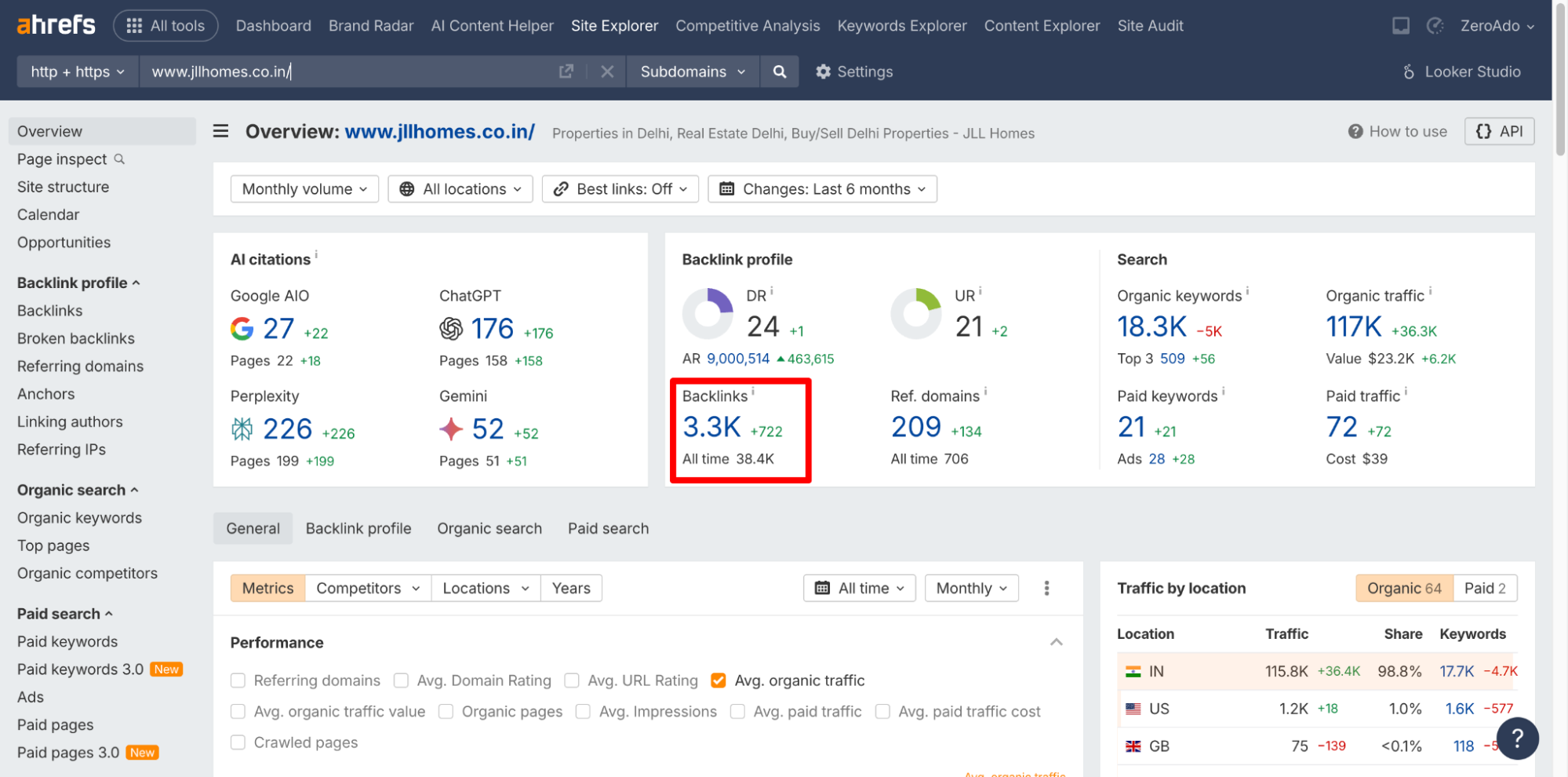Open the Subdomains mode dropdown
Screen dimensions: 1568x777
693,71
